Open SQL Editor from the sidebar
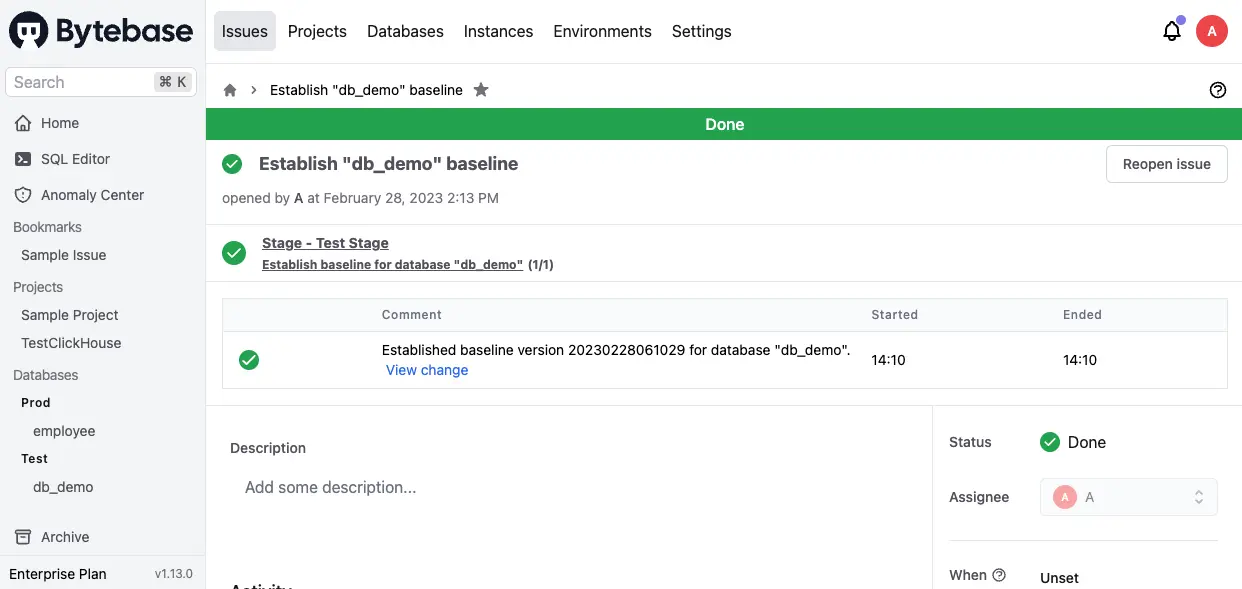Viewport: 1242px width, 589px height. point(76,158)
